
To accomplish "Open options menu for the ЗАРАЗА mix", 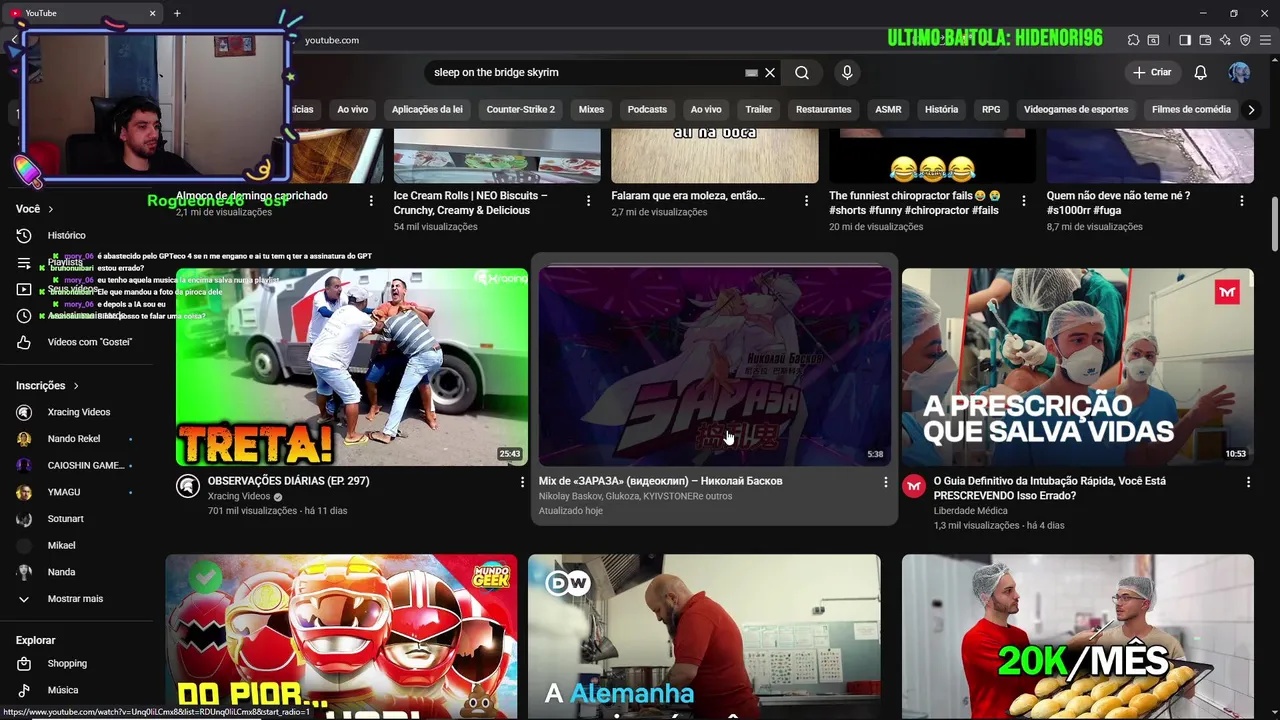I will (x=885, y=482).
